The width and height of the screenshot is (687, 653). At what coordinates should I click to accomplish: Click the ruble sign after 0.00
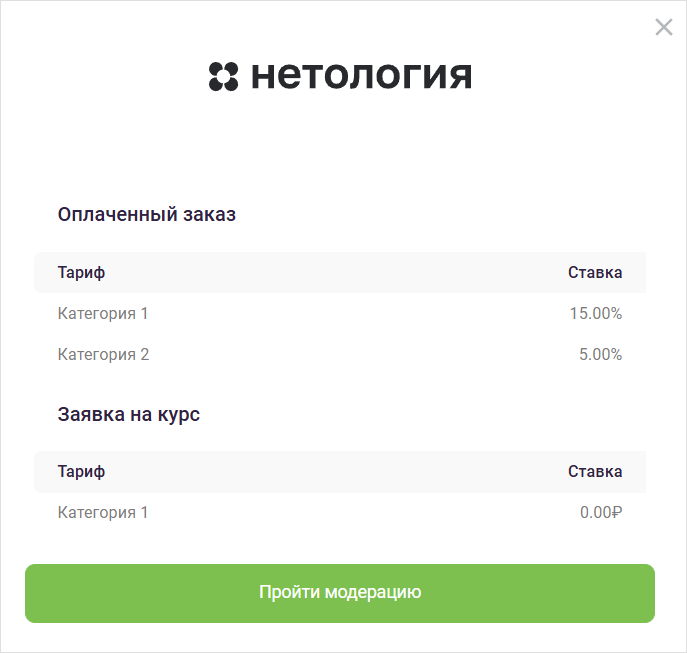pos(616,513)
